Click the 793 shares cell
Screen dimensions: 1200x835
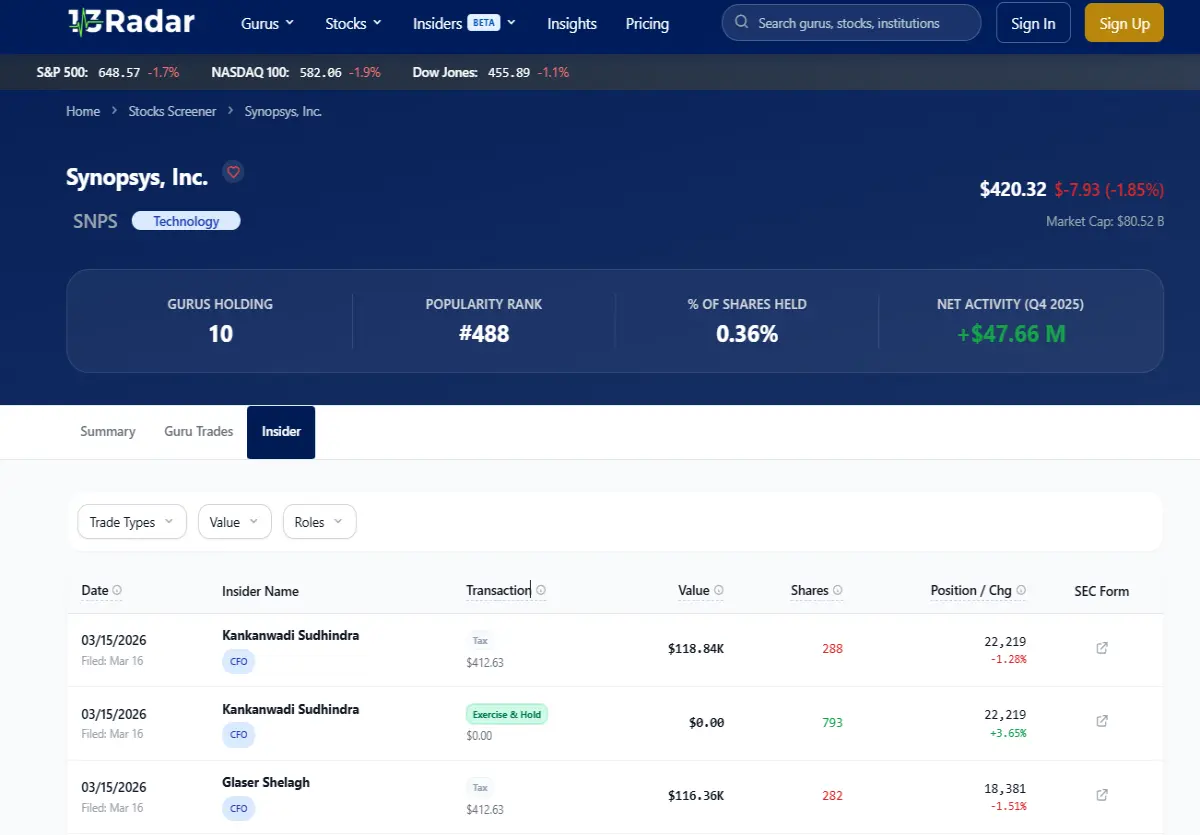tap(832, 722)
